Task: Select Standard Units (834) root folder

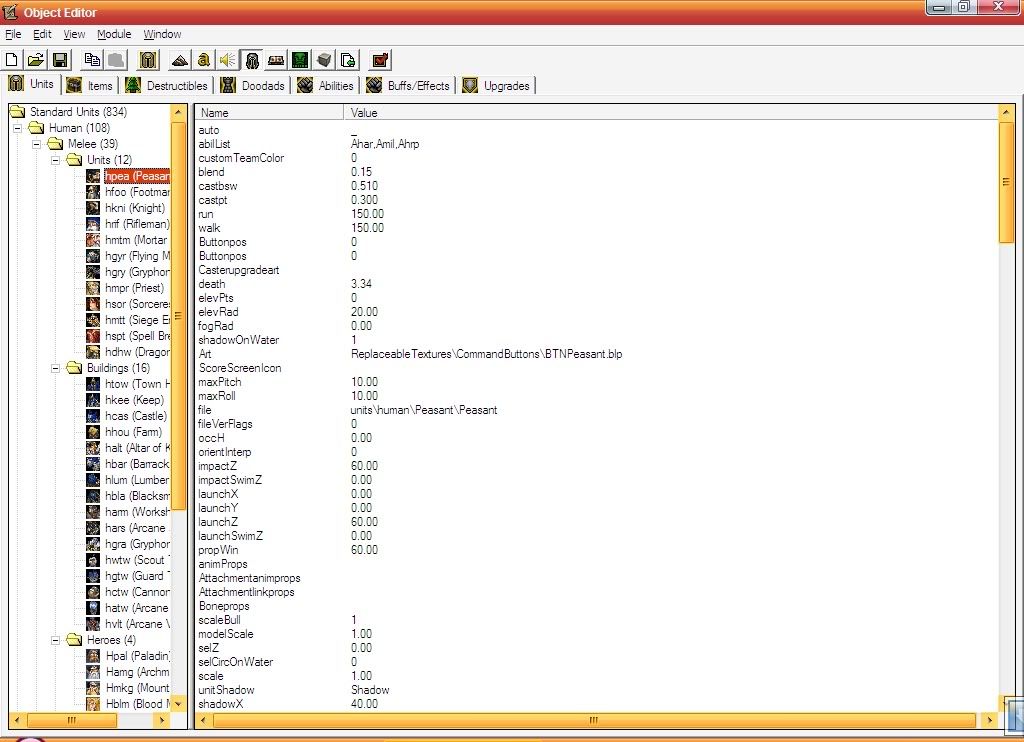Action: (x=69, y=112)
